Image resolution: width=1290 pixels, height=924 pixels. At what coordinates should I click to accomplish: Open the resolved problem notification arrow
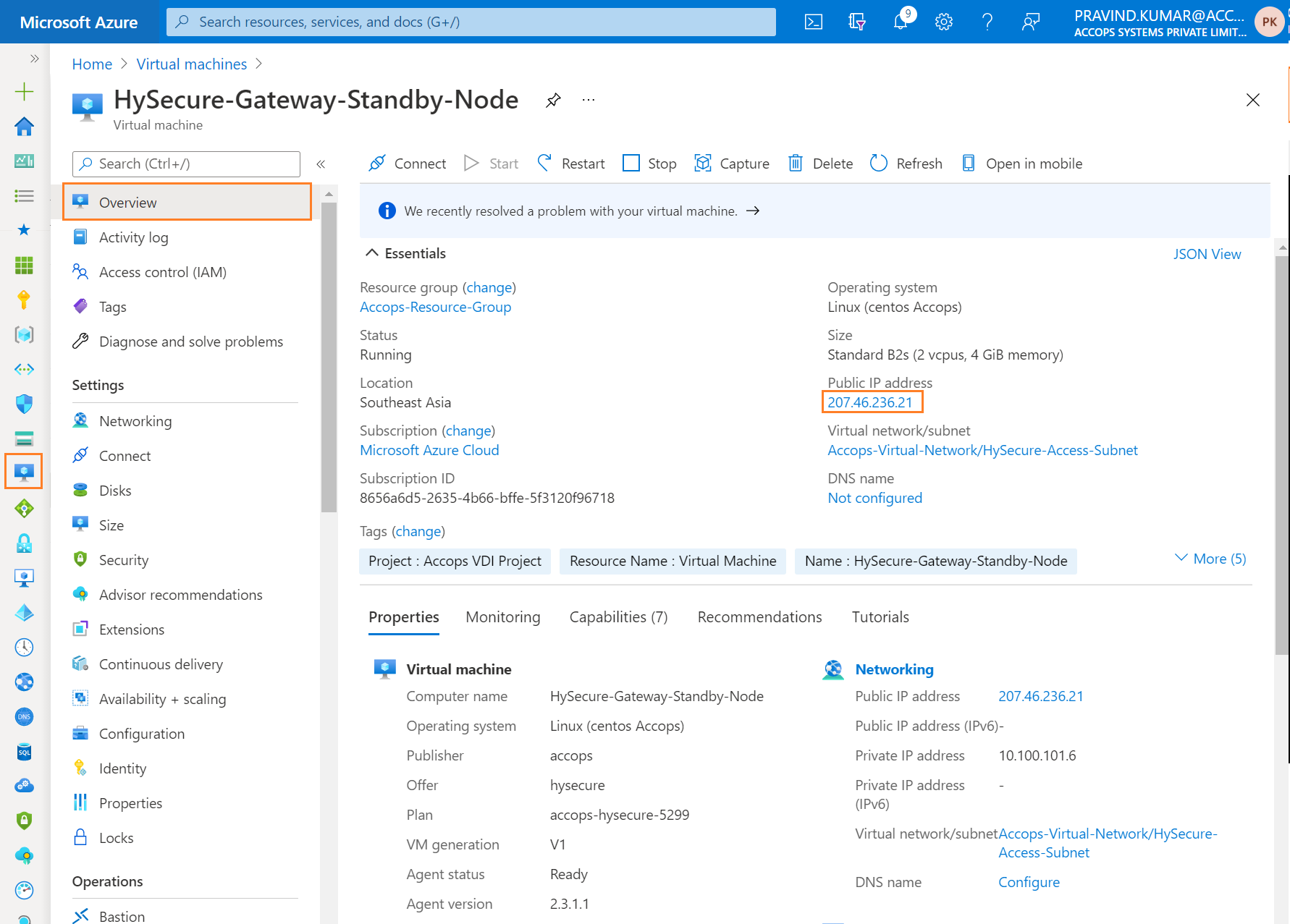(x=753, y=211)
